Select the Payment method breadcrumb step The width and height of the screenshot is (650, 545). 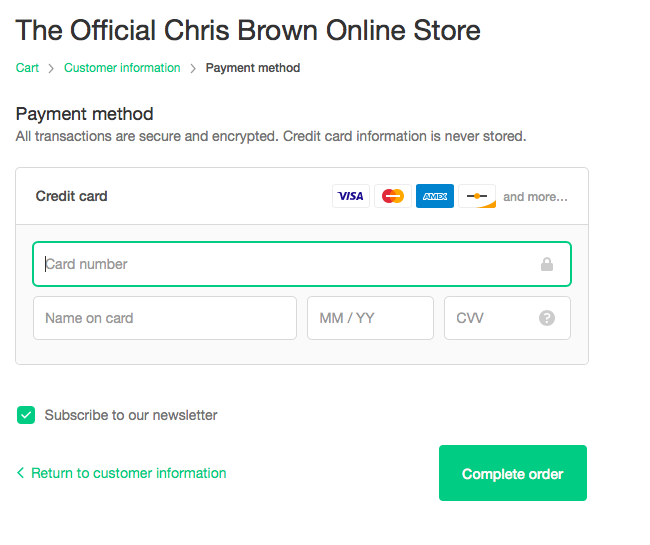click(x=253, y=68)
